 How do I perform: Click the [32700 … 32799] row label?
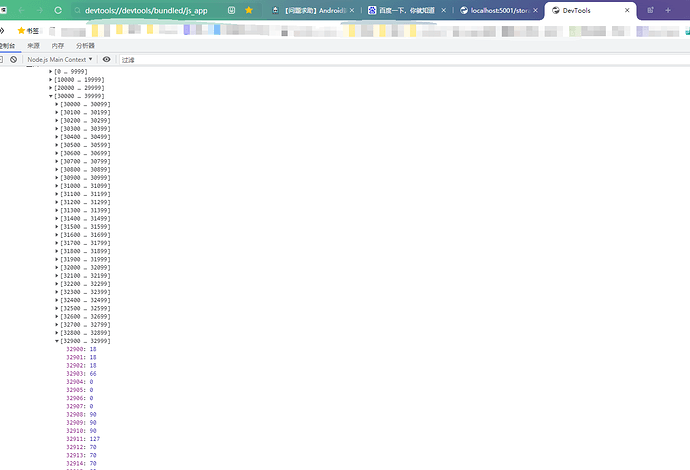(x=85, y=325)
